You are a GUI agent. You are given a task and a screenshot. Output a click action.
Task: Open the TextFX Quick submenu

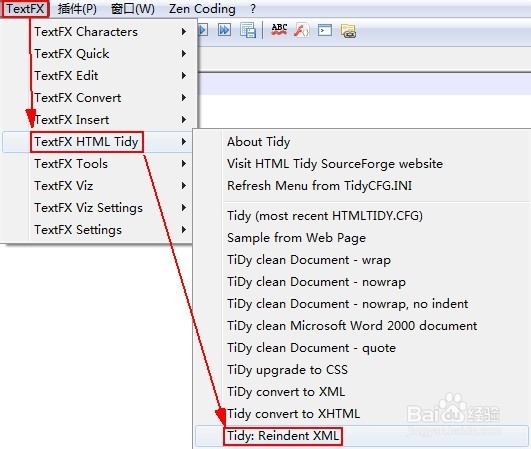98,54
